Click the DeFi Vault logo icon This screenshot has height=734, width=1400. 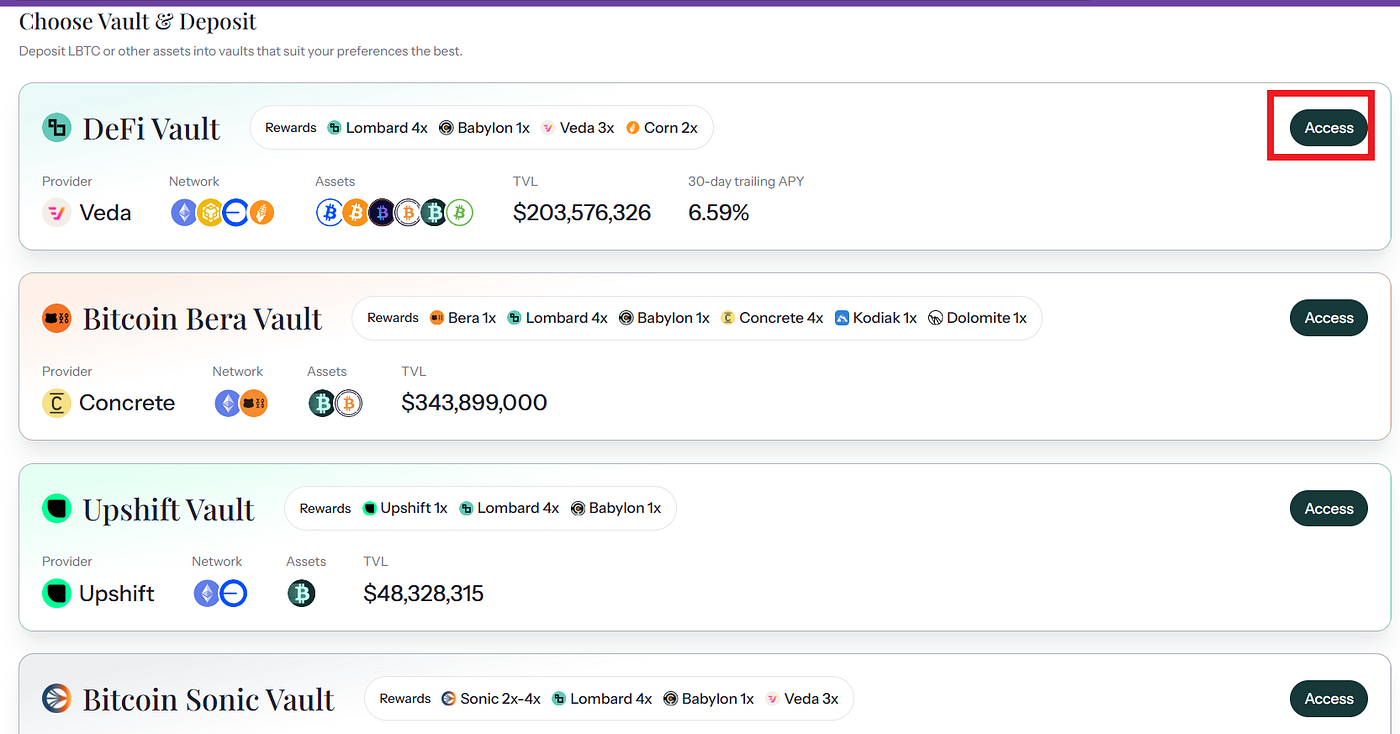[x=56, y=128]
